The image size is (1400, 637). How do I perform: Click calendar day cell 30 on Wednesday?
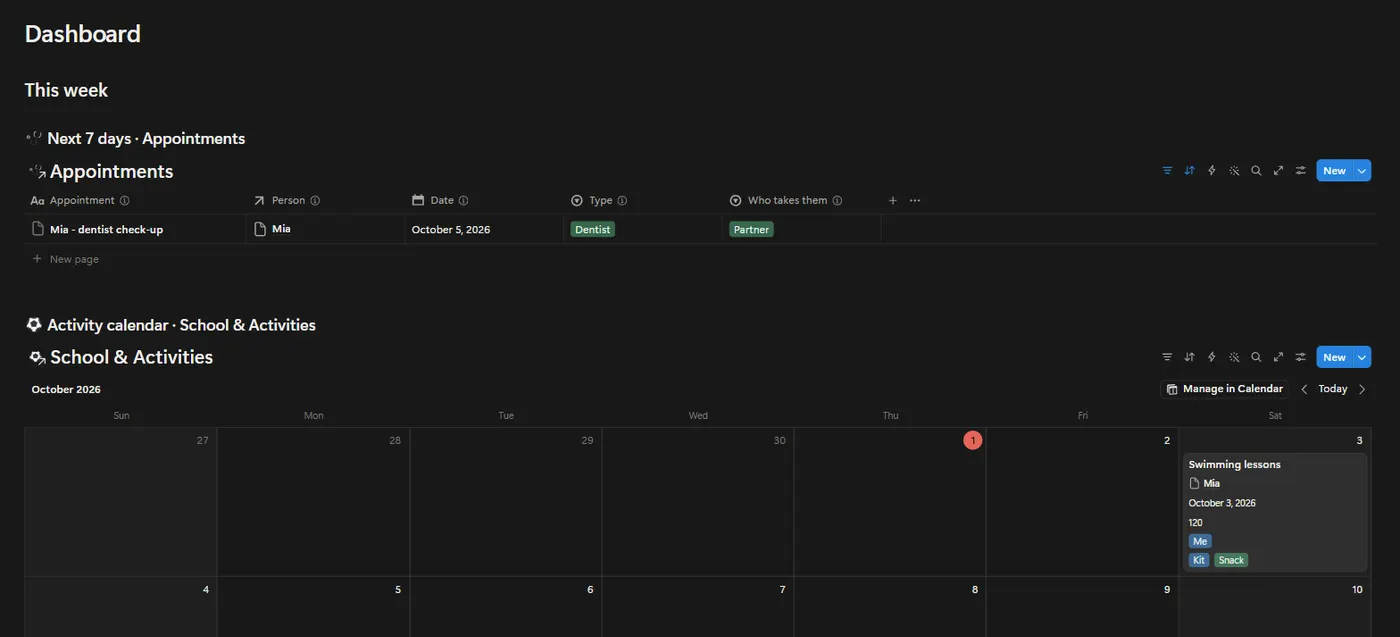698,502
